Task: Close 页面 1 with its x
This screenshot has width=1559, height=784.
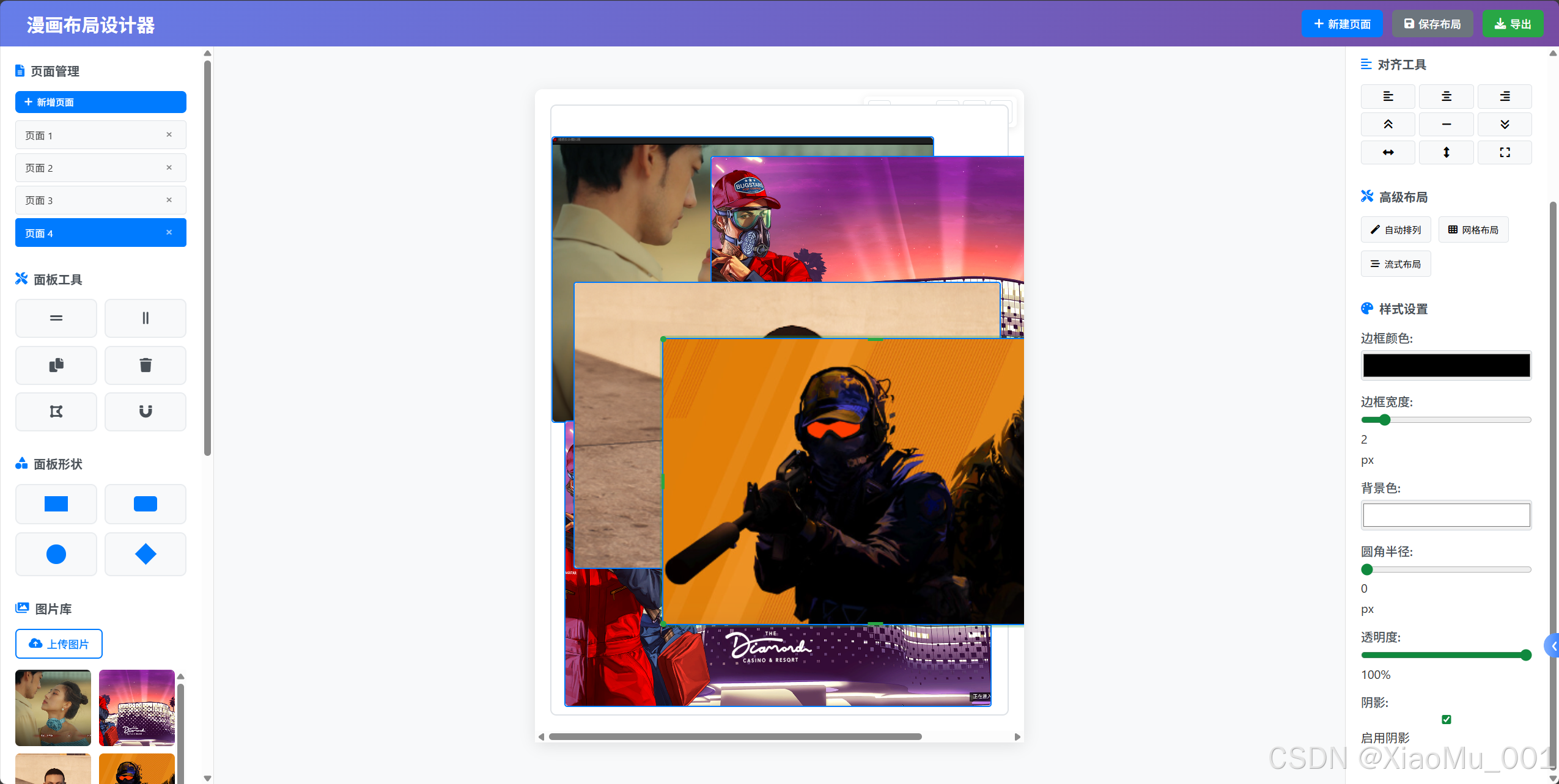Action: (x=169, y=135)
